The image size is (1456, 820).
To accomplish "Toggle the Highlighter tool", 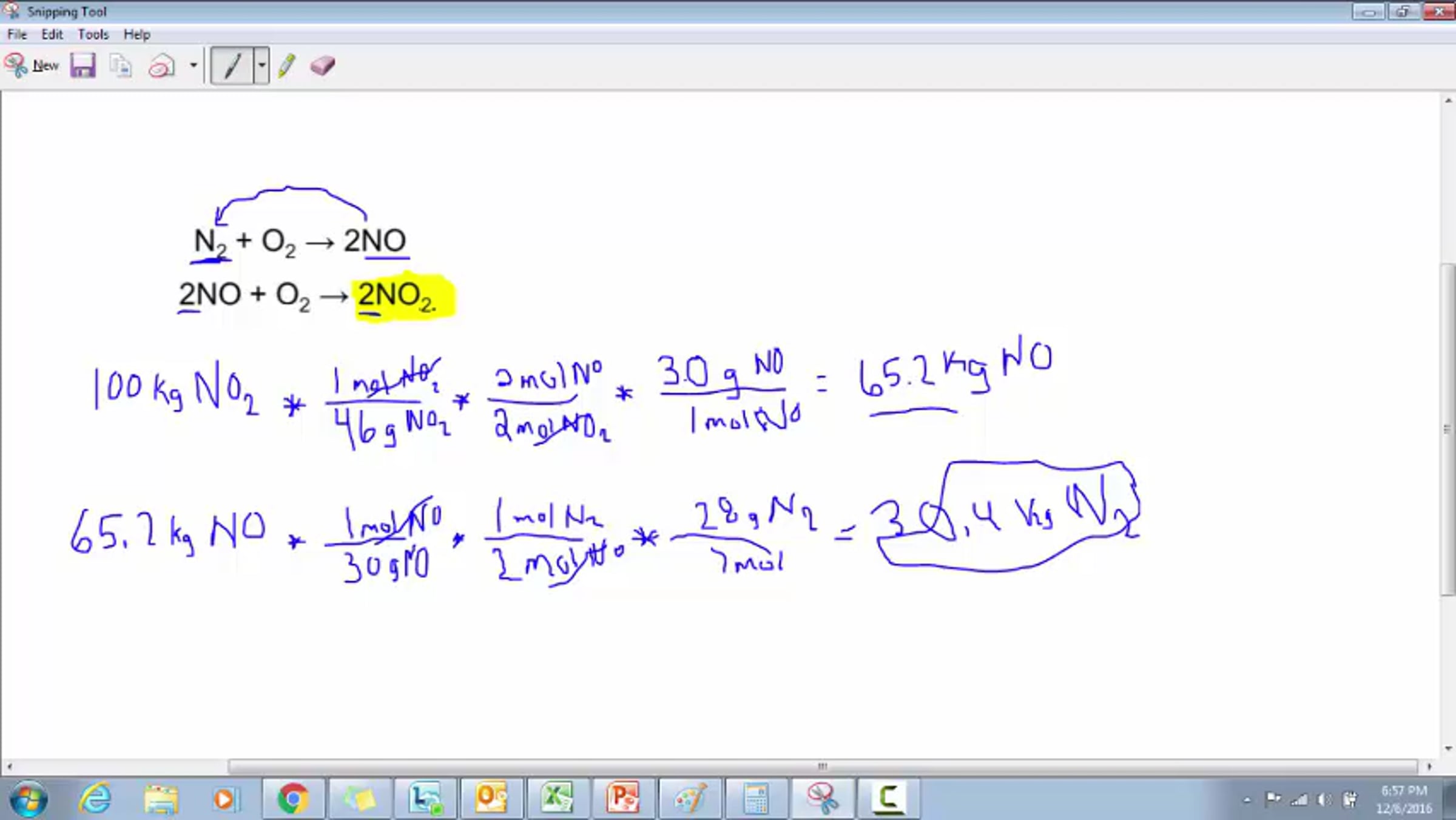I will coord(286,66).
